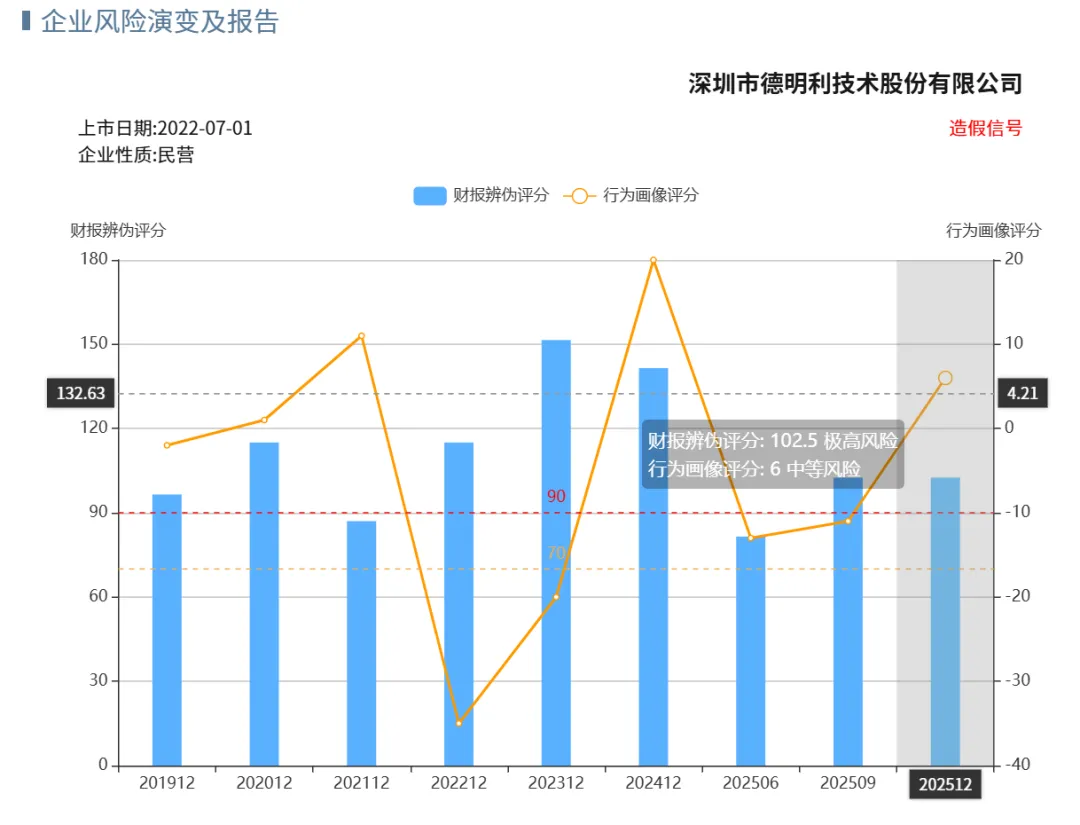The image size is (1080, 825).
Task: Click the left axis title 财报辨伪评分
Action: click(x=118, y=230)
